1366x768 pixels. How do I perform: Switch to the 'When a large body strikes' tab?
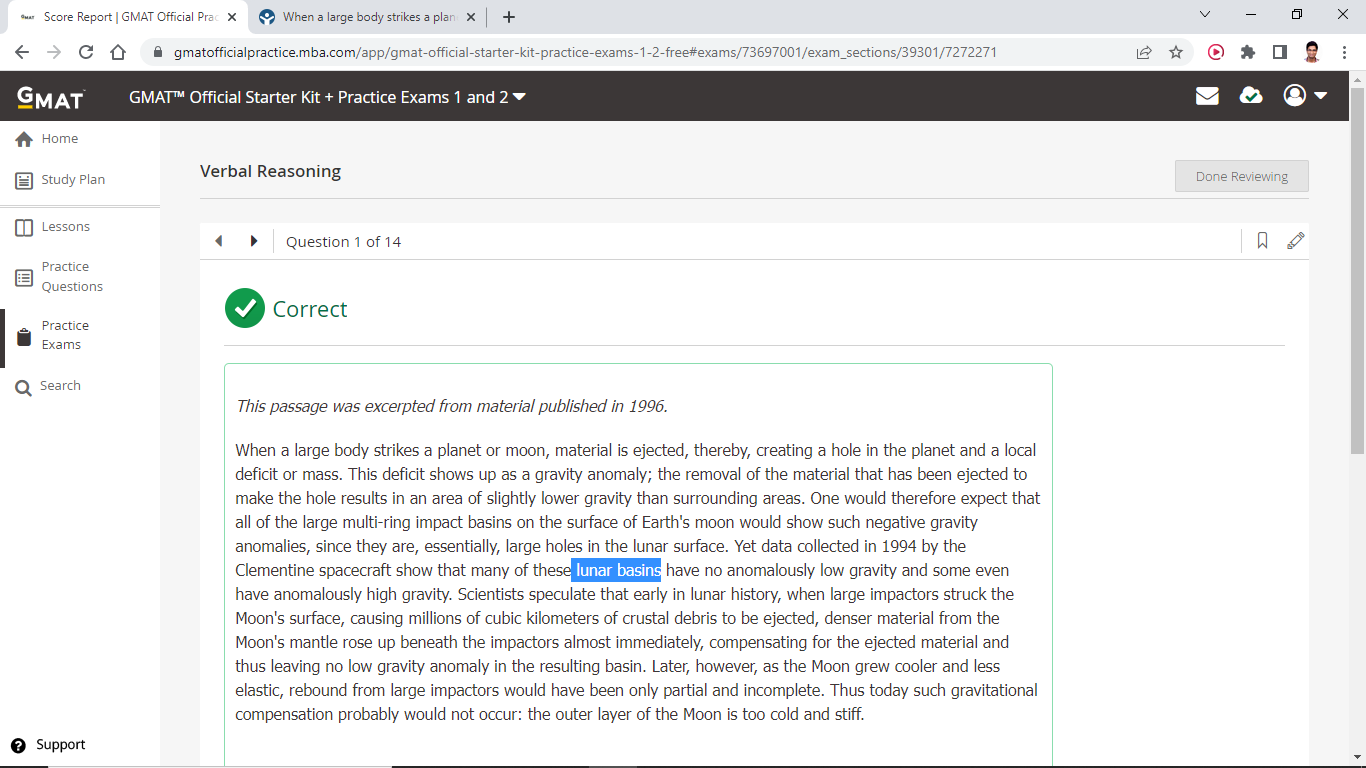tap(366, 17)
